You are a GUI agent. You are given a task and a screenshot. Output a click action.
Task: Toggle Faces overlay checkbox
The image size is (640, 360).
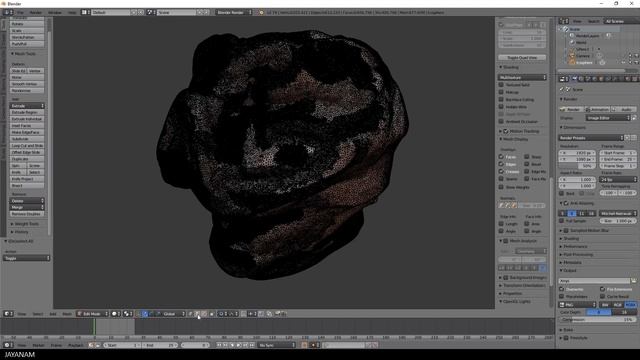tap(501, 157)
